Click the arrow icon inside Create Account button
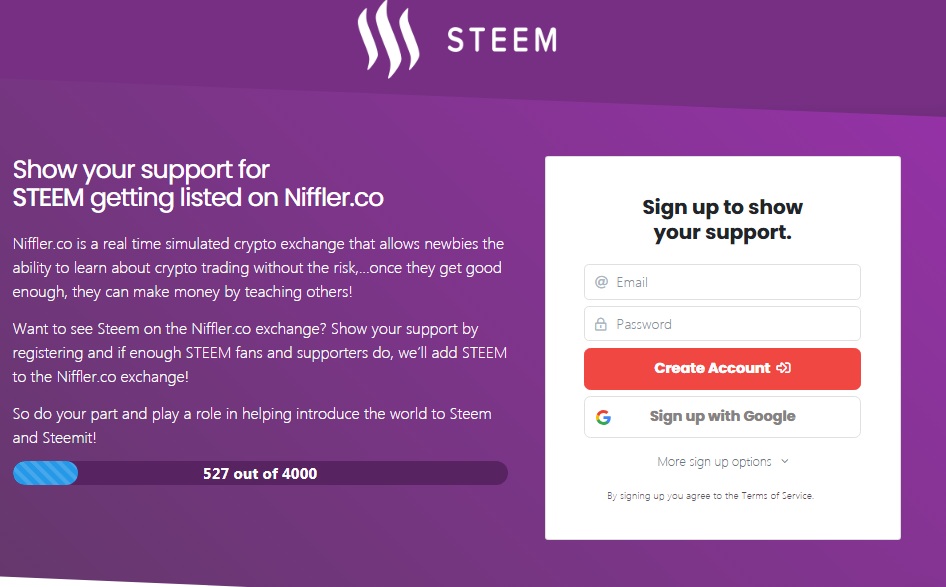Viewport: 946px width, 587px height. coord(783,368)
